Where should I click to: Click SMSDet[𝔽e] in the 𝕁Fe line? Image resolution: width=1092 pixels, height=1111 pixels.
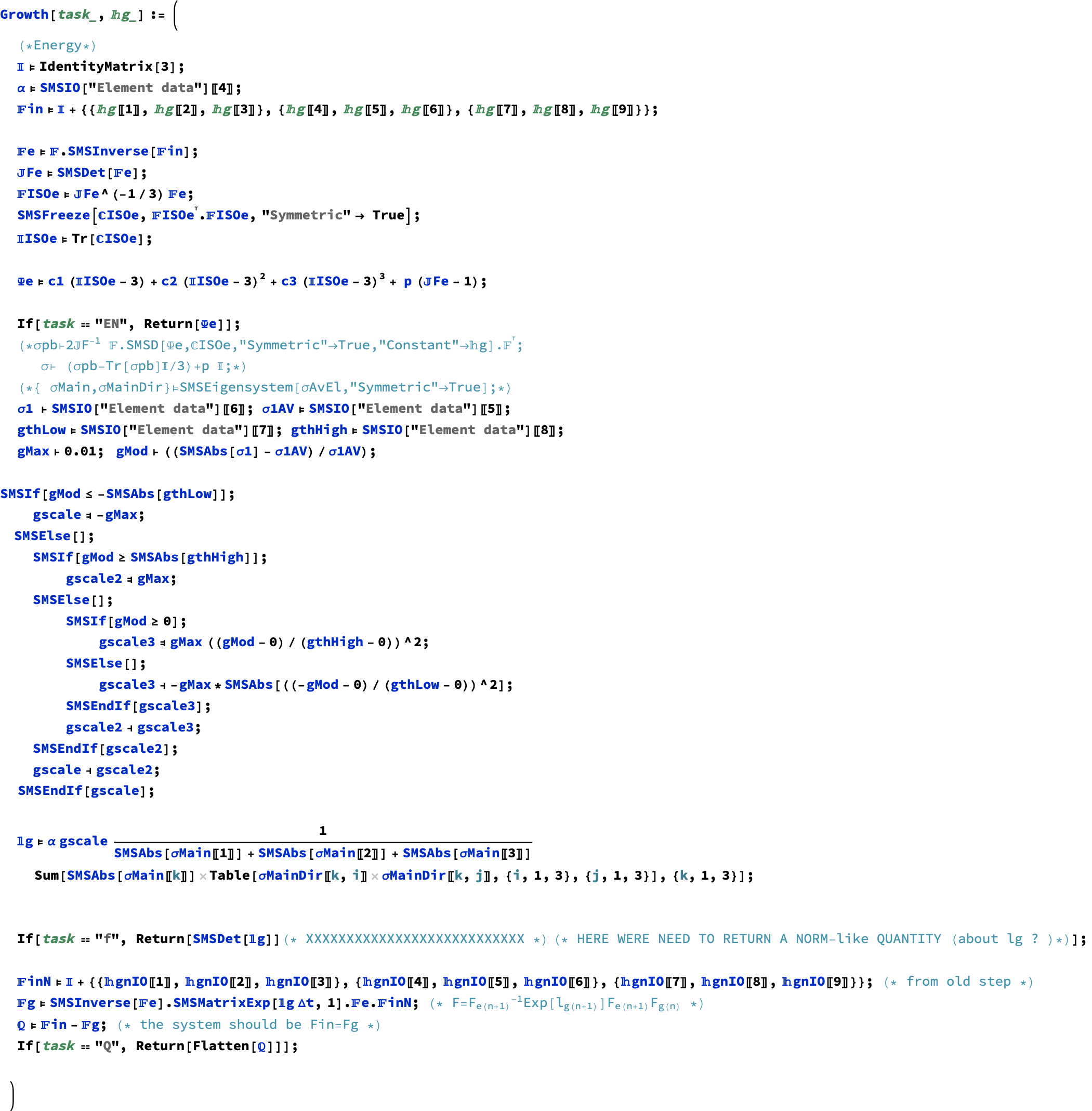[x=99, y=173]
